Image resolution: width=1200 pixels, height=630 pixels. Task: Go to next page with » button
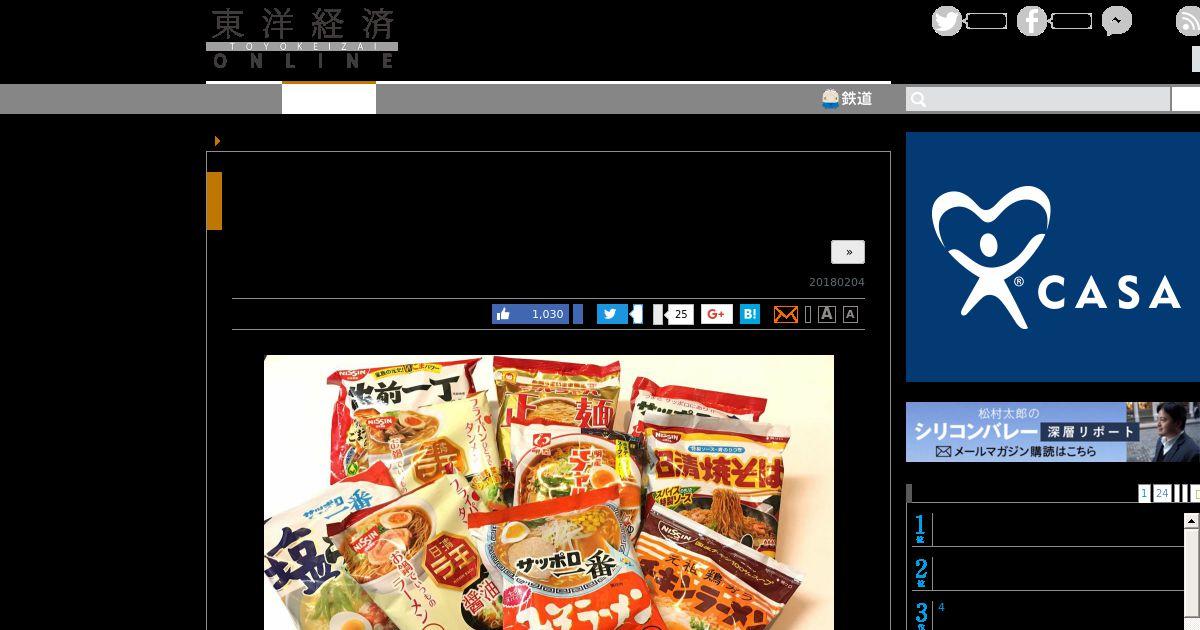pos(848,252)
